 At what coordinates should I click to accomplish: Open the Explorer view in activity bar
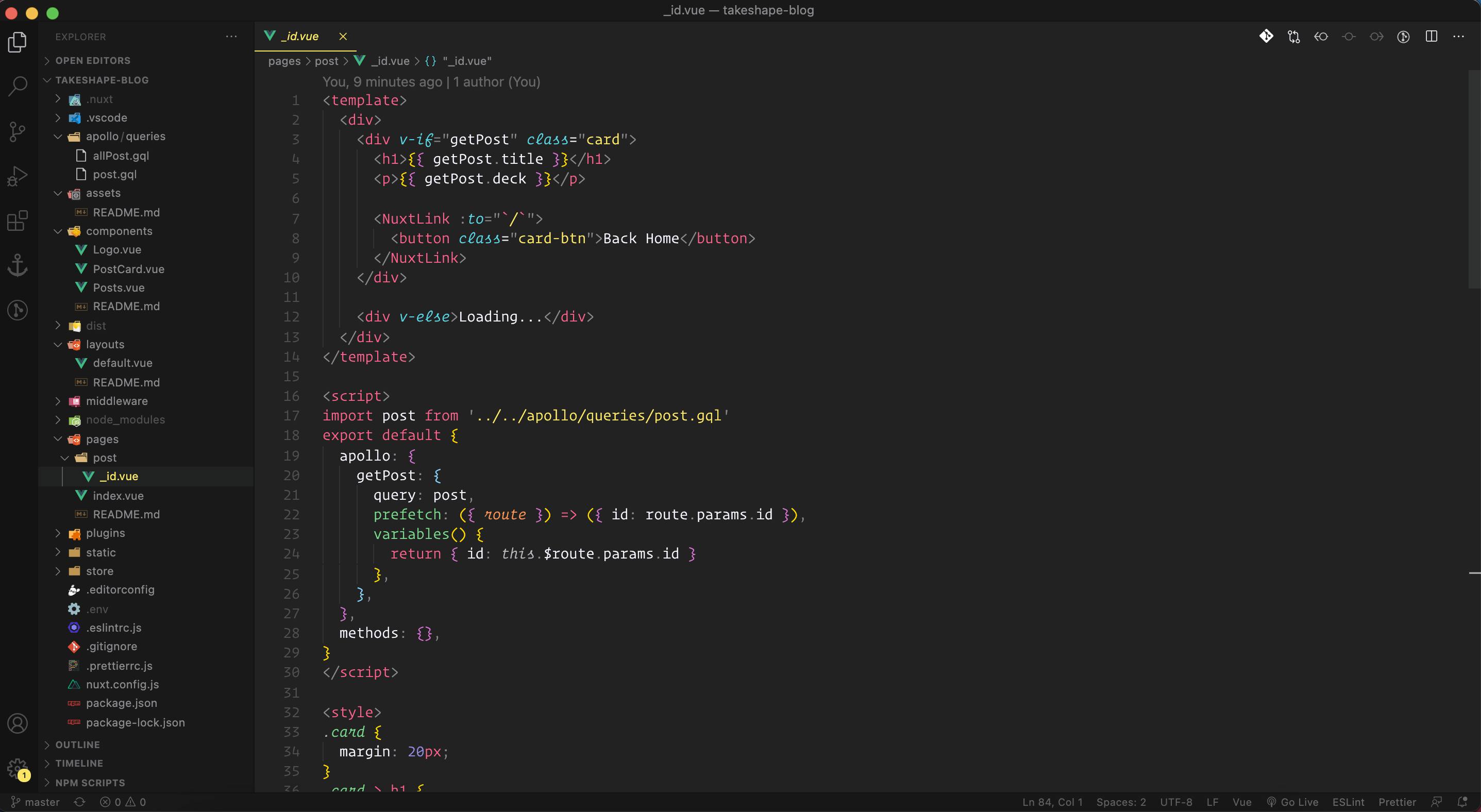[x=18, y=42]
